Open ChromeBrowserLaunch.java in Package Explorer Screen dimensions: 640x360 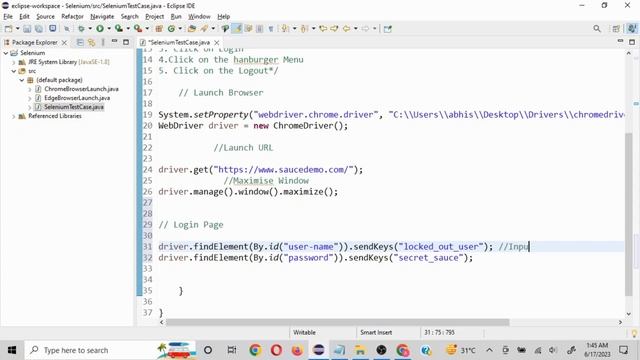pos(81,89)
